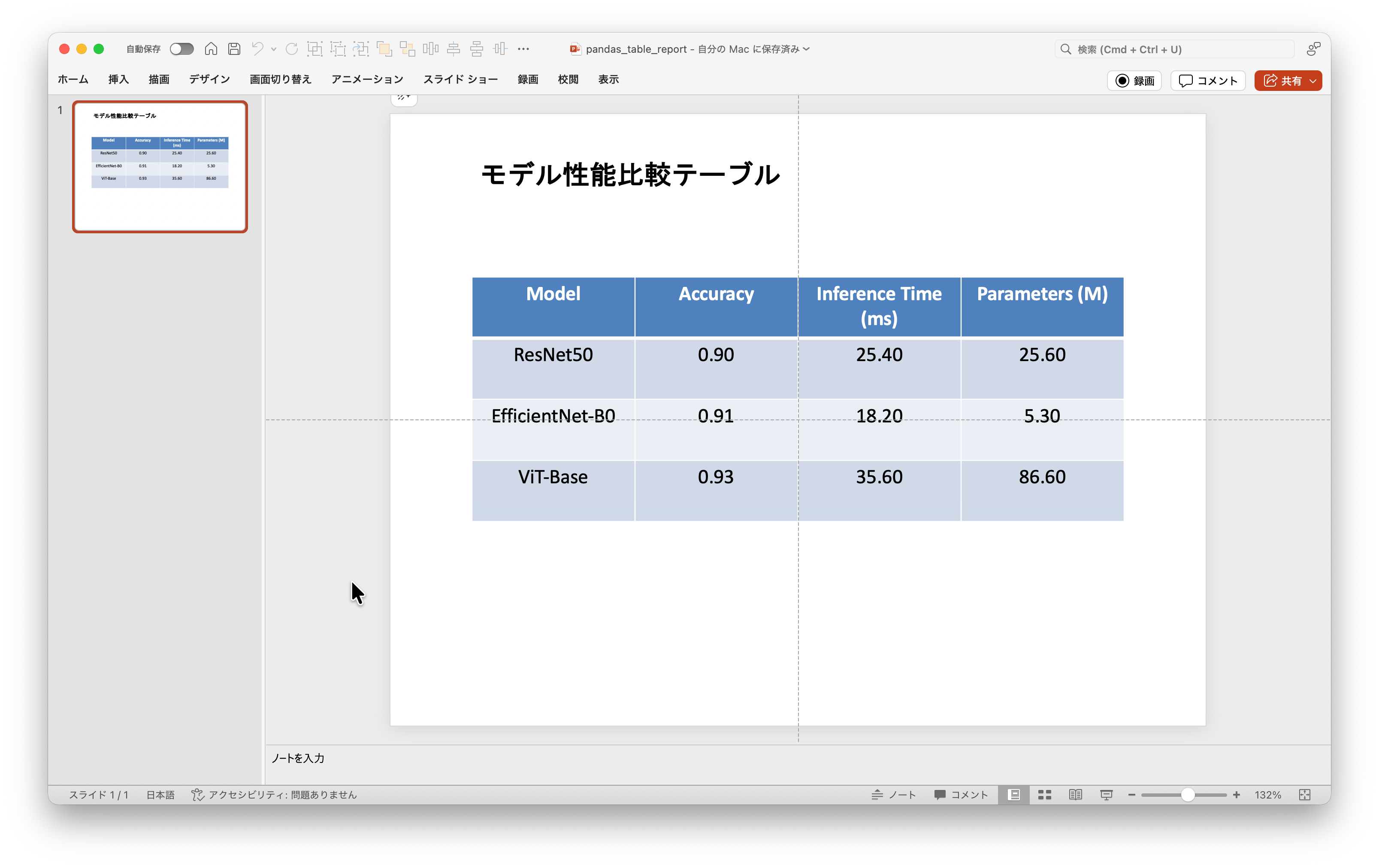
Task: Start slideshow from status bar icon
Action: click(x=1107, y=795)
